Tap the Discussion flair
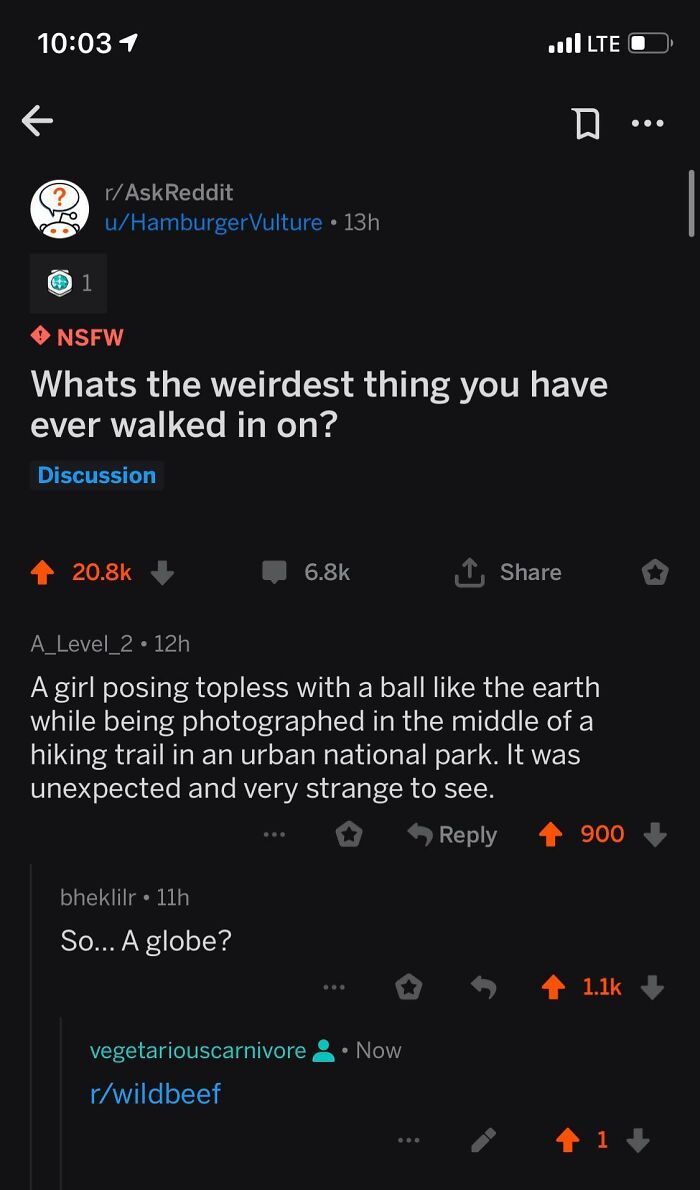The width and height of the screenshot is (700, 1190). point(96,475)
